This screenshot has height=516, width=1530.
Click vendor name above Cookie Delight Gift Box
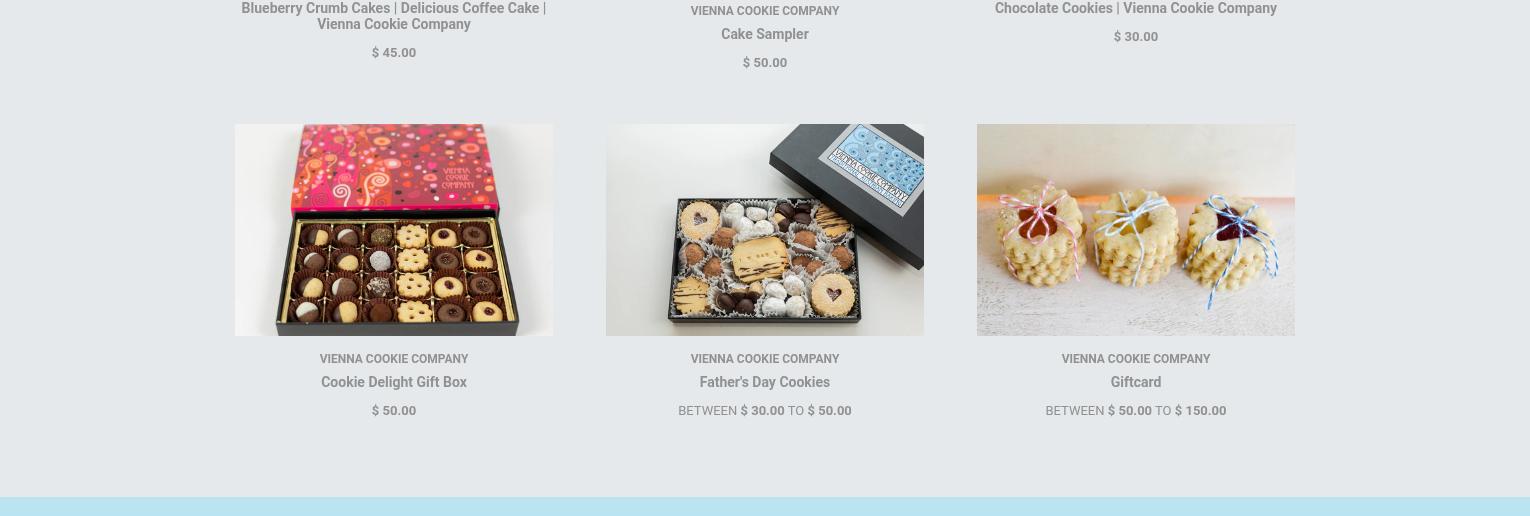point(394,359)
